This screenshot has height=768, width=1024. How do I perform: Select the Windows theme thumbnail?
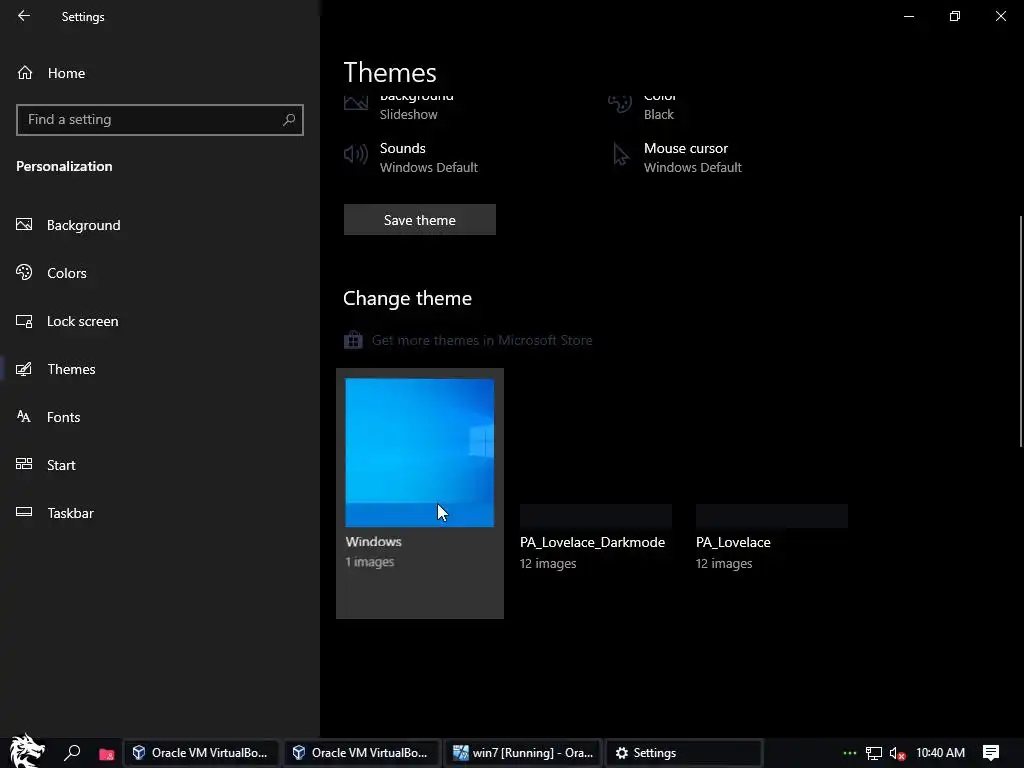420,453
